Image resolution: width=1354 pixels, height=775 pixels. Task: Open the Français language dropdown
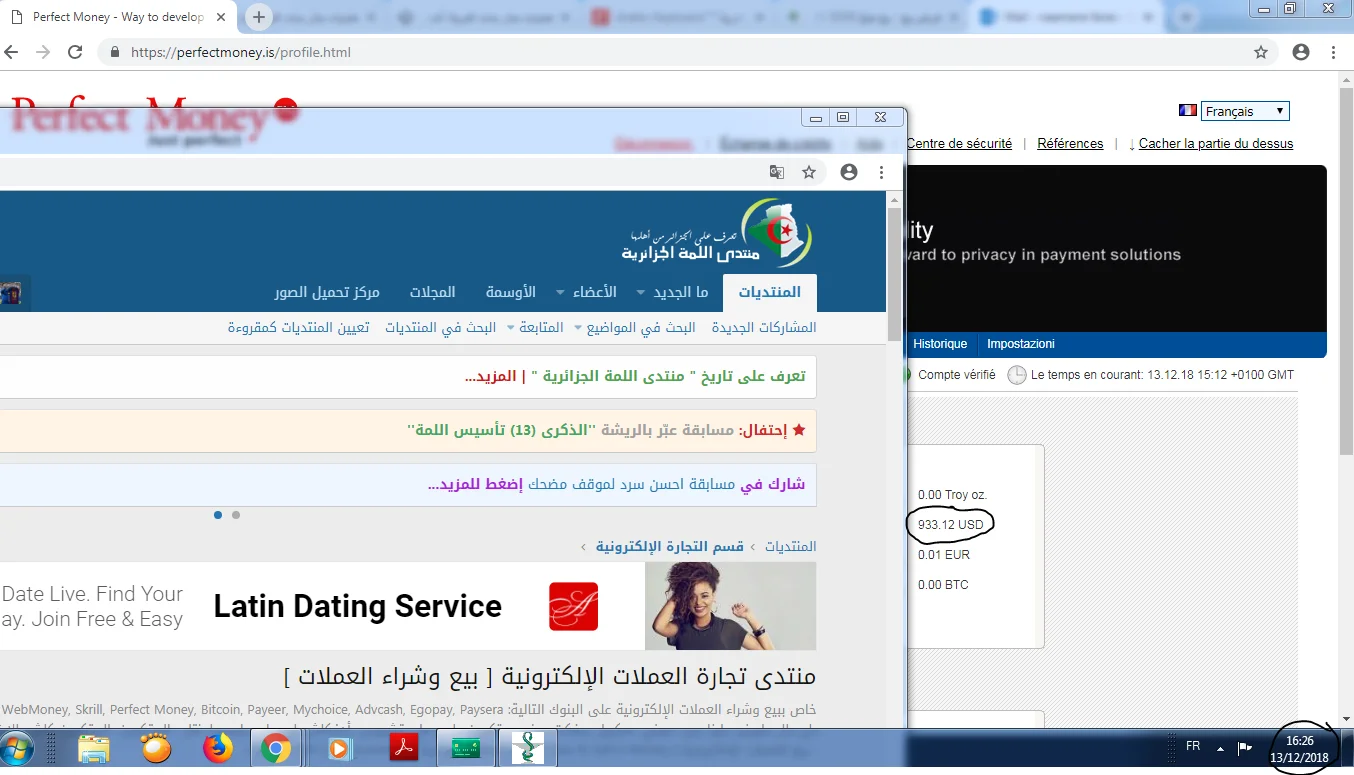pyautogui.click(x=1245, y=112)
